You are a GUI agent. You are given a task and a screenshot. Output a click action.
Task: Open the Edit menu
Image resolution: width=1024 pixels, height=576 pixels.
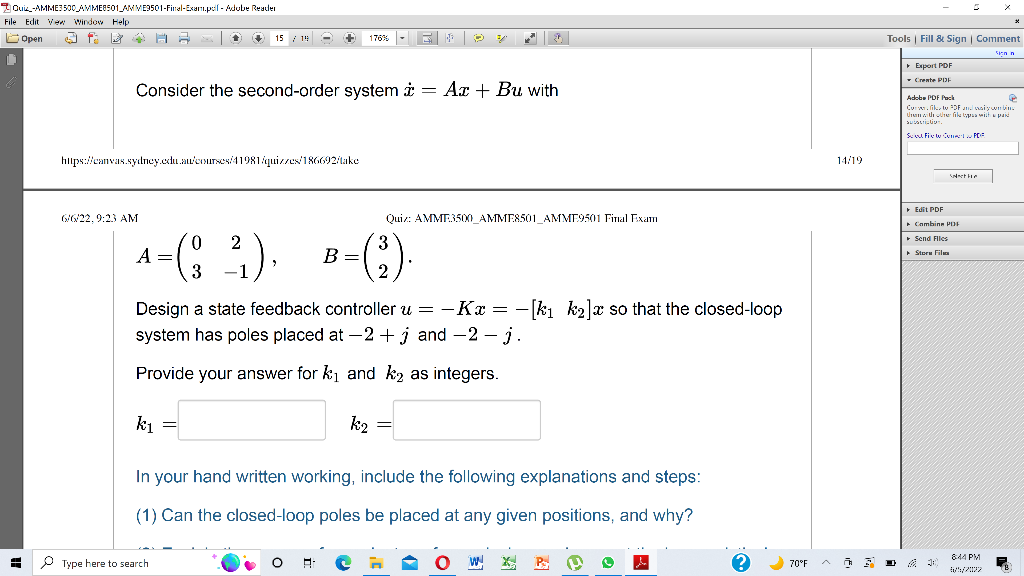32,22
